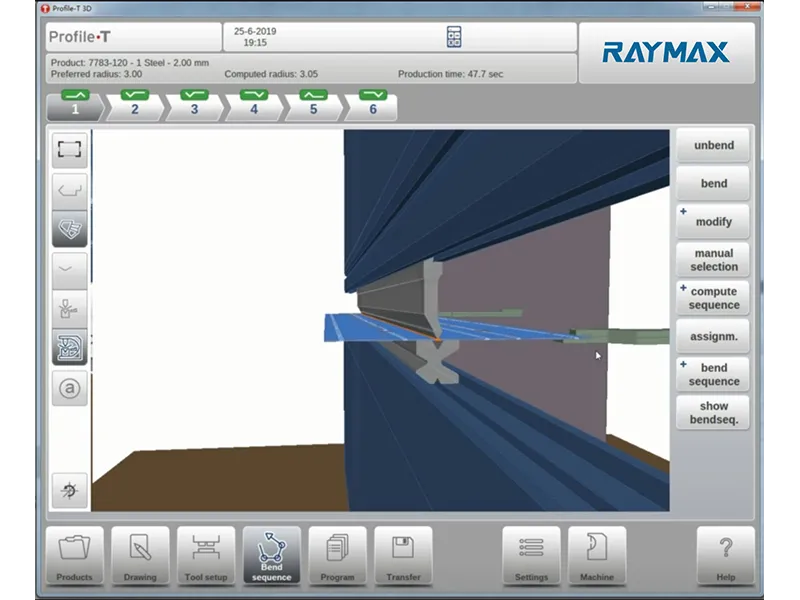Image resolution: width=800 pixels, height=600 pixels.
Task: Toggle the highlighted 3D part view icon
Action: (x=69, y=229)
